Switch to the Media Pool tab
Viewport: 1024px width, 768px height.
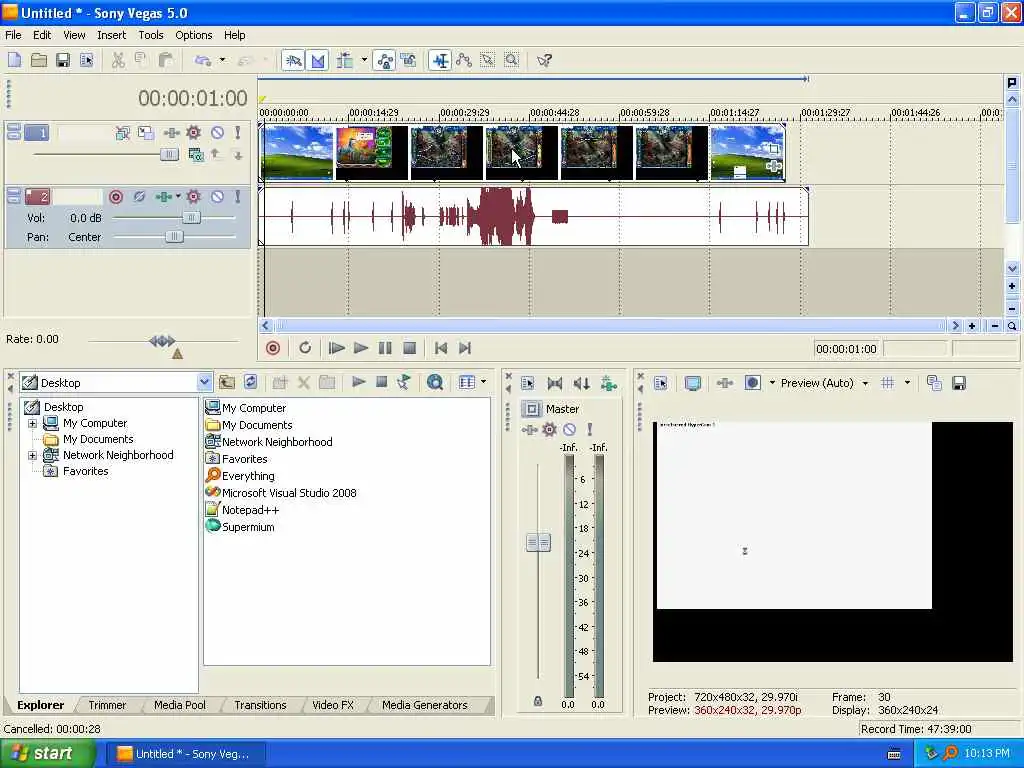(180, 705)
